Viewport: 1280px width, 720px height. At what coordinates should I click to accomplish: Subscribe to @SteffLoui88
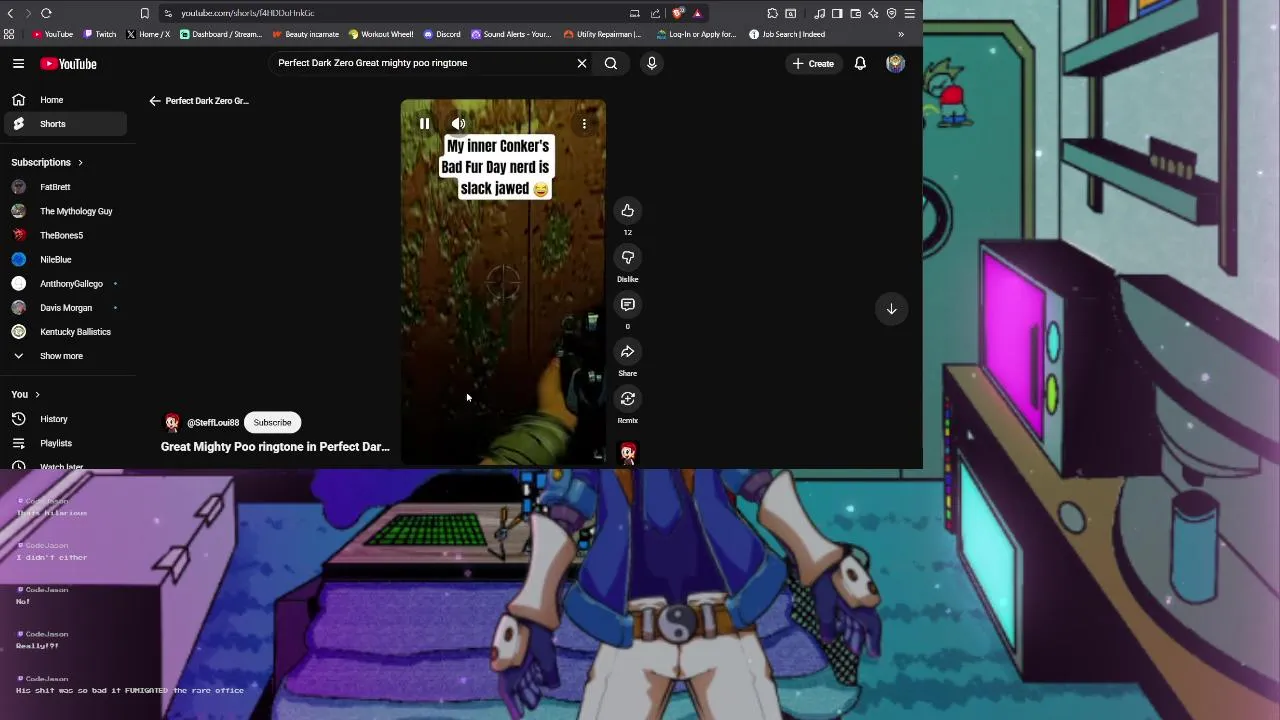pyautogui.click(x=272, y=422)
